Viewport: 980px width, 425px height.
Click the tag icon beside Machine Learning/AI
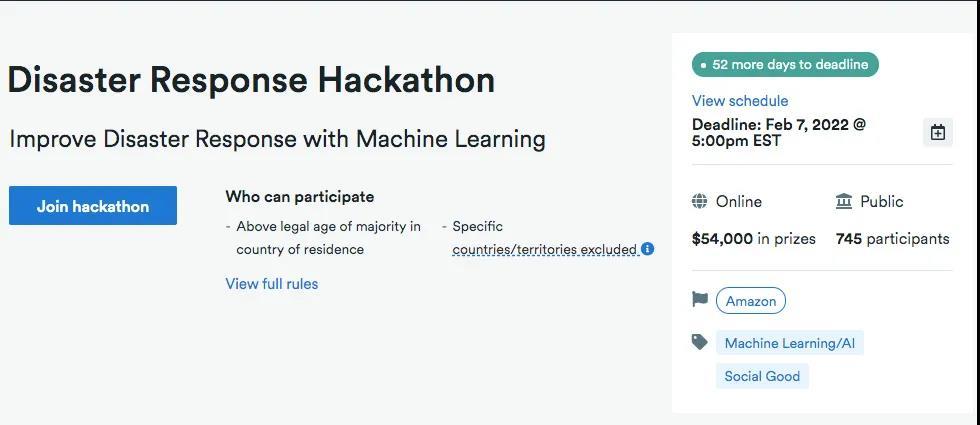(700, 342)
